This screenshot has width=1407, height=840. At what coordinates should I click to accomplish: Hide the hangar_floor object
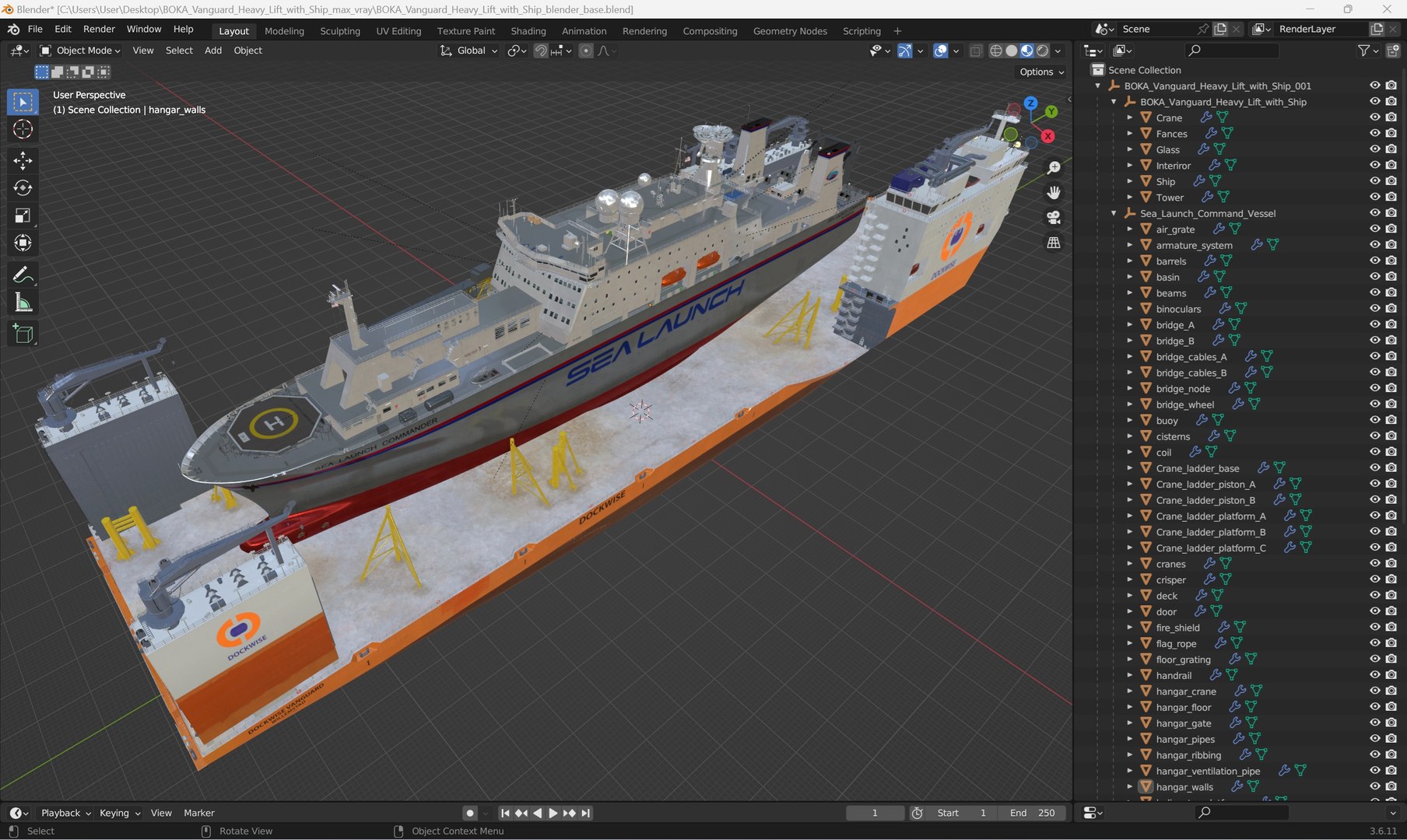click(x=1375, y=707)
